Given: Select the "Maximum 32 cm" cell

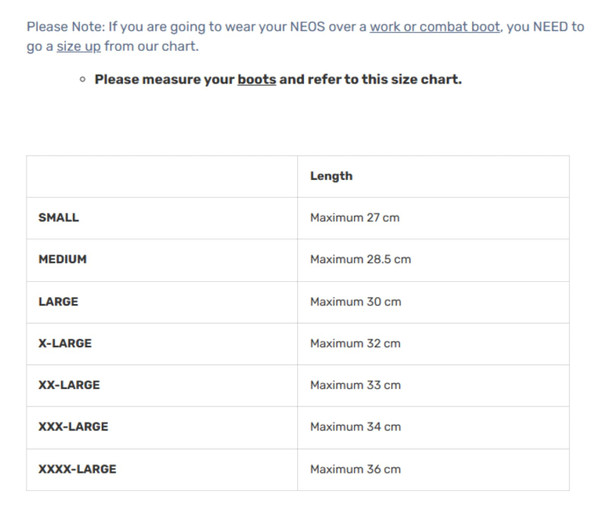Looking at the screenshot, I should click(355, 343).
